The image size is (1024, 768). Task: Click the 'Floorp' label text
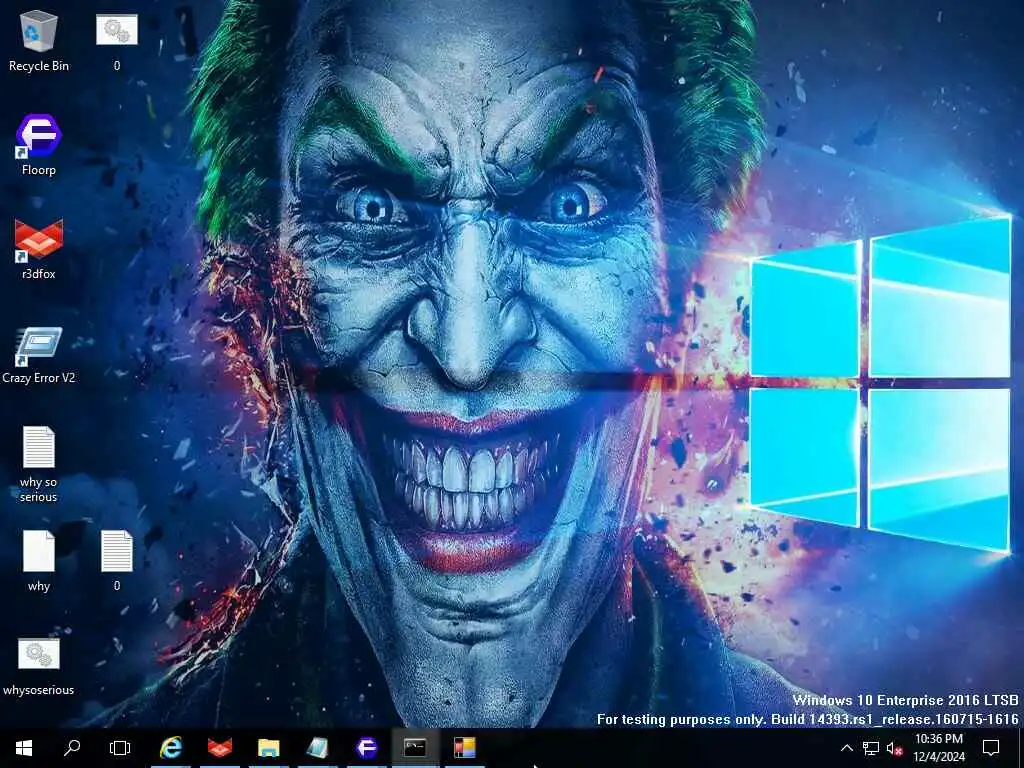pos(39,170)
